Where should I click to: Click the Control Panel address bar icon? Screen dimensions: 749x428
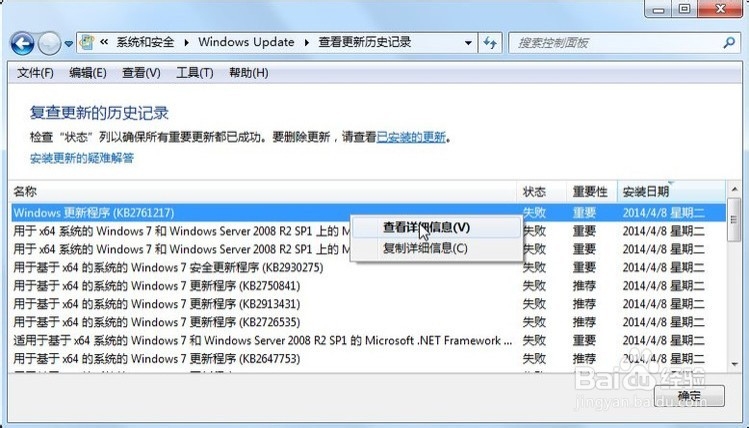coord(87,42)
